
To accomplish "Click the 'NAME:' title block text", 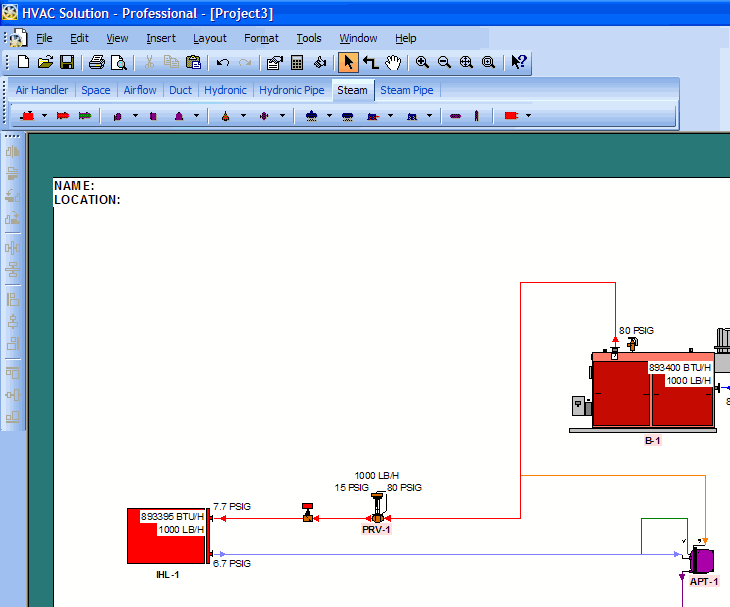I will (x=74, y=186).
